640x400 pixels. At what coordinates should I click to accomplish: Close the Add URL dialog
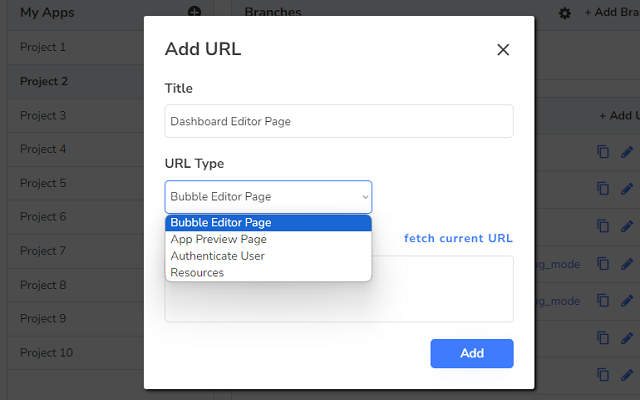tap(503, 50)
